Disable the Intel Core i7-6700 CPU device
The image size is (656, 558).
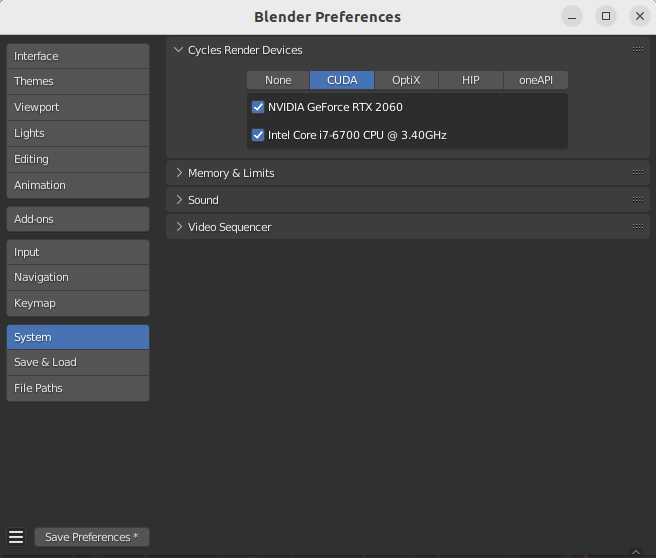258,134
